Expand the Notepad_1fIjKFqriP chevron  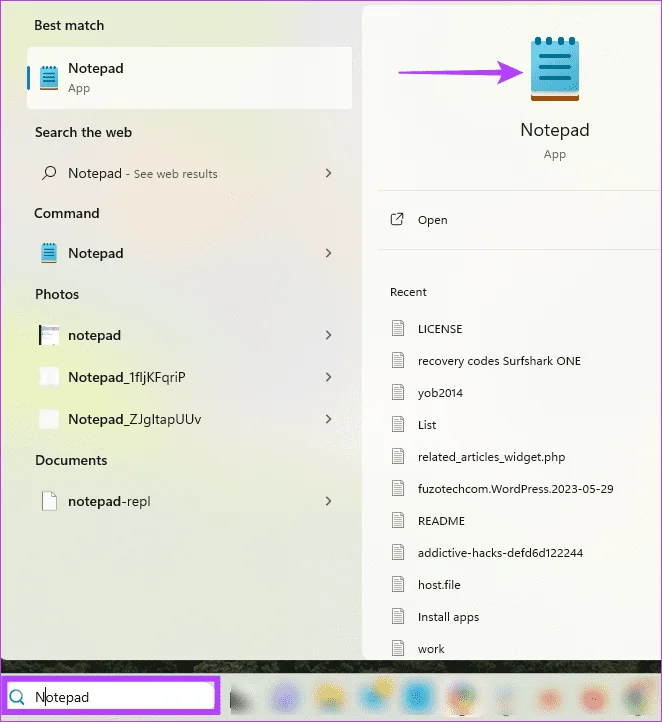[x=328, y=377]
